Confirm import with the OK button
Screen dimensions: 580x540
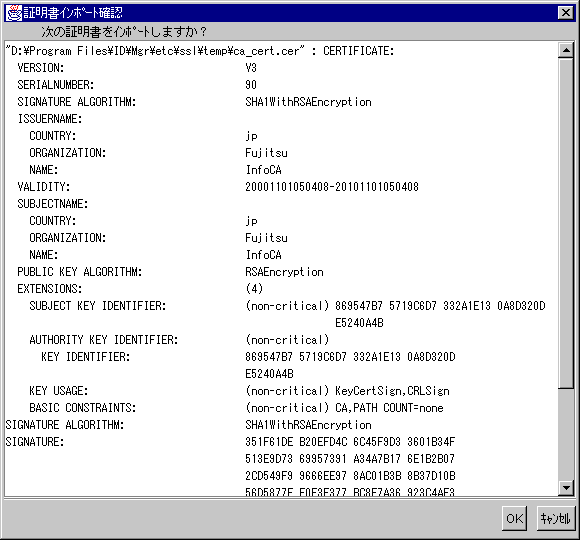coord(515,518)
